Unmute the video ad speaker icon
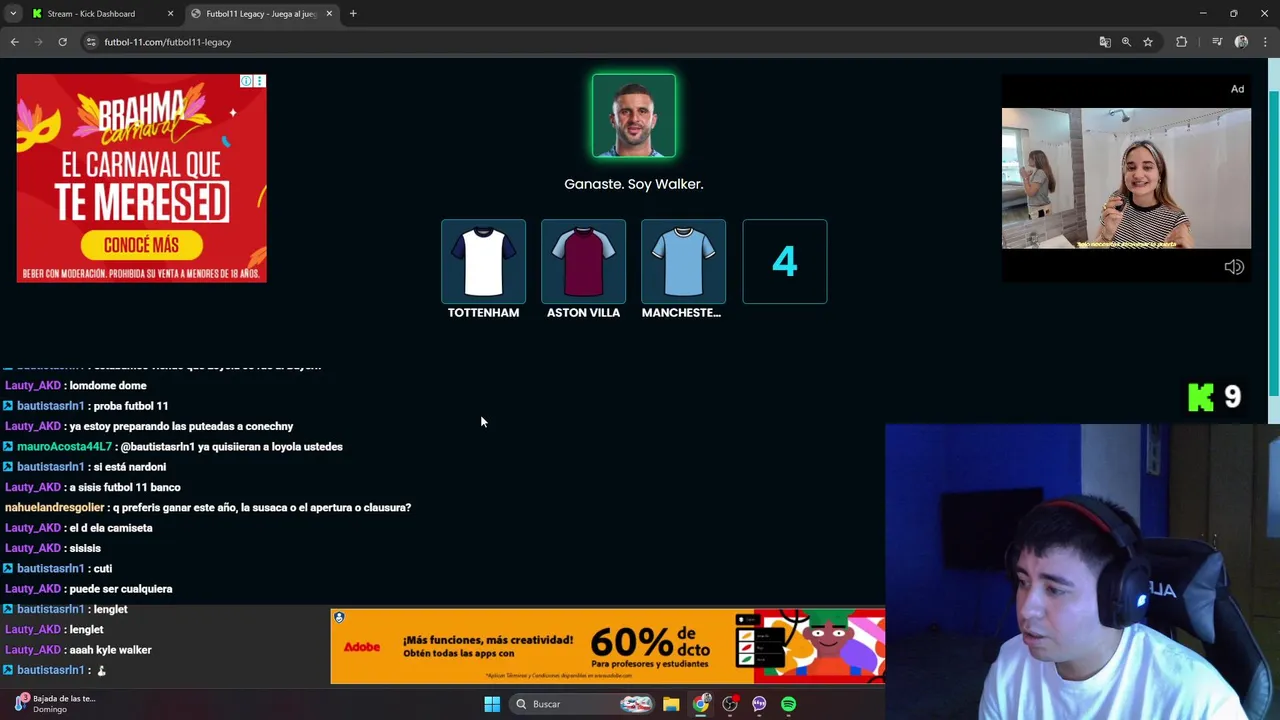The height and width of the screenshot is (720, 1280). [1234, 267]
